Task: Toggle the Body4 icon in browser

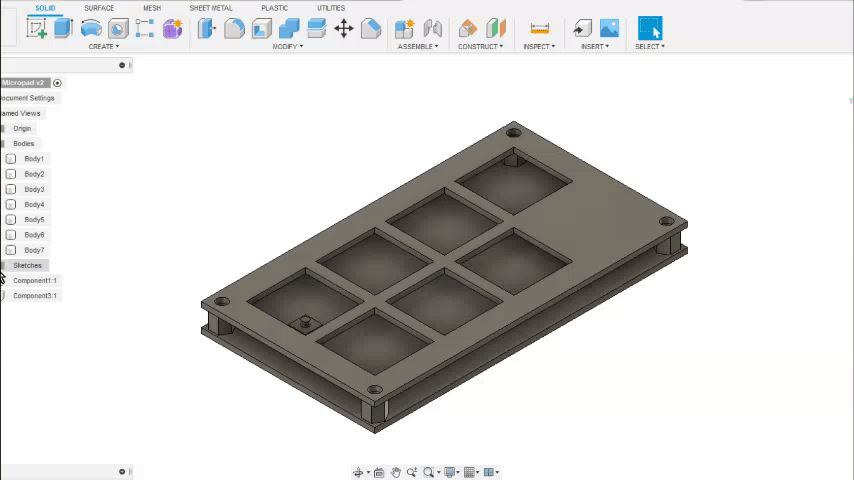Action: 11,204
